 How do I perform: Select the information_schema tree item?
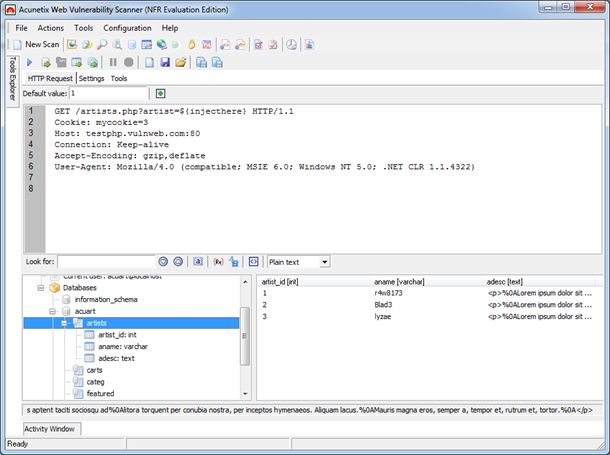tap(106, 299)
